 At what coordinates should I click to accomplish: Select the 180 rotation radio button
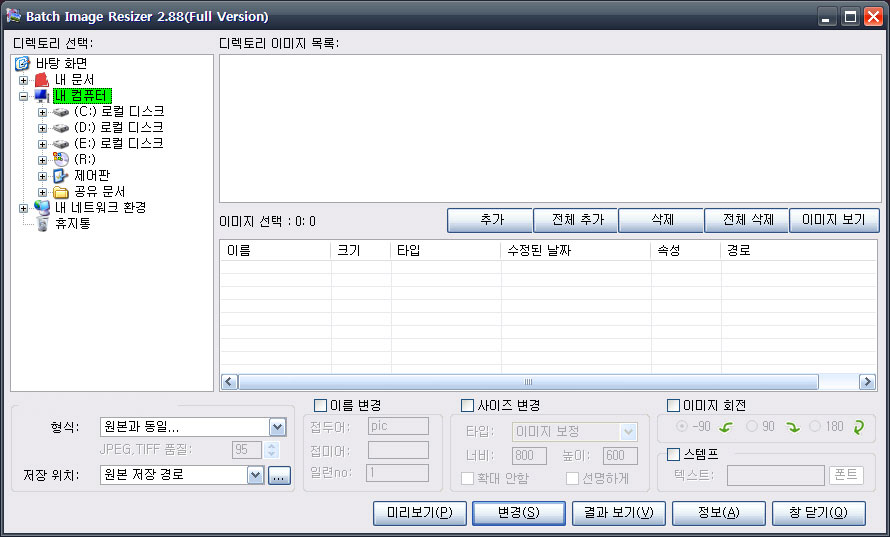tap(815, 426)
